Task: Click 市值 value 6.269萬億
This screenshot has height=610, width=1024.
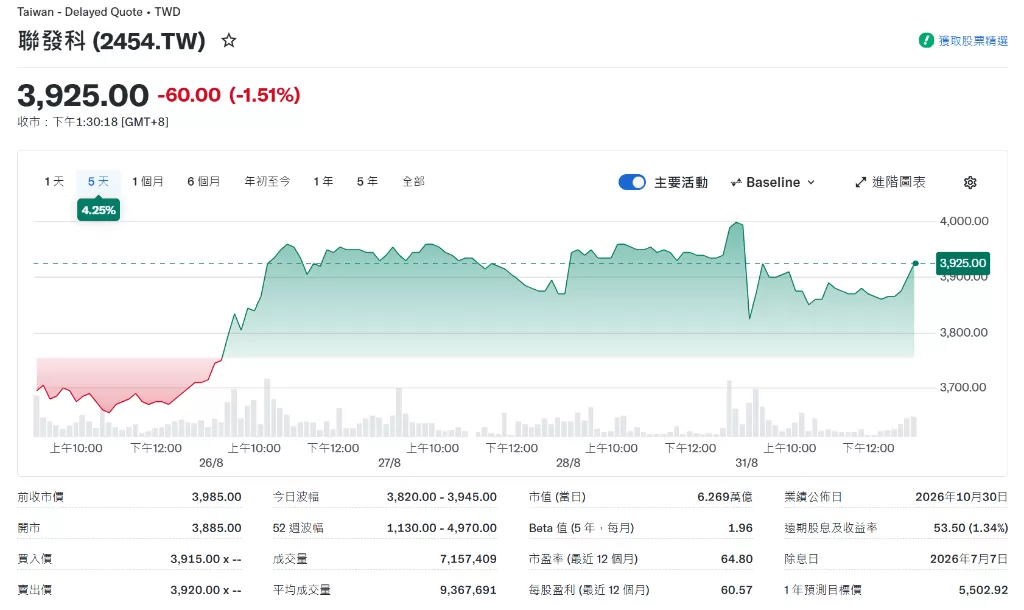Action: pos(724,496)
